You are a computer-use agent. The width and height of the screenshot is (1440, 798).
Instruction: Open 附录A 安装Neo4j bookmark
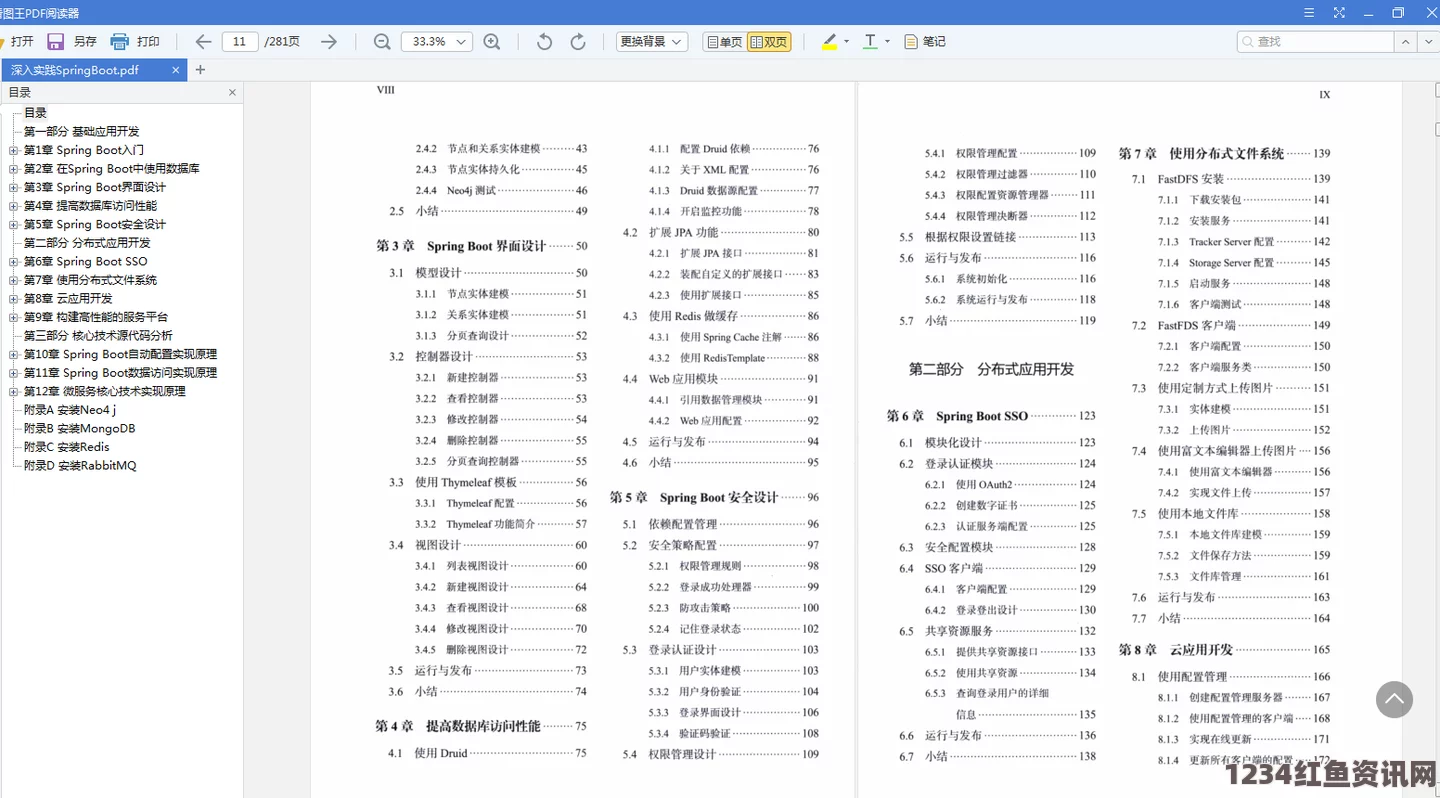point(70,410)
